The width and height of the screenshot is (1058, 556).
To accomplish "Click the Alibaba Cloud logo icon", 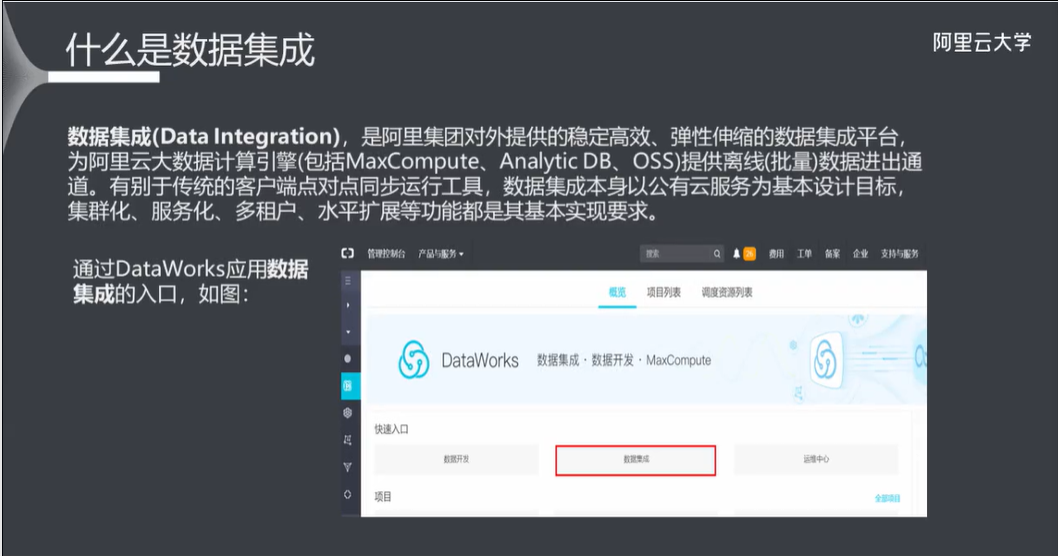I will pos(347,254).
